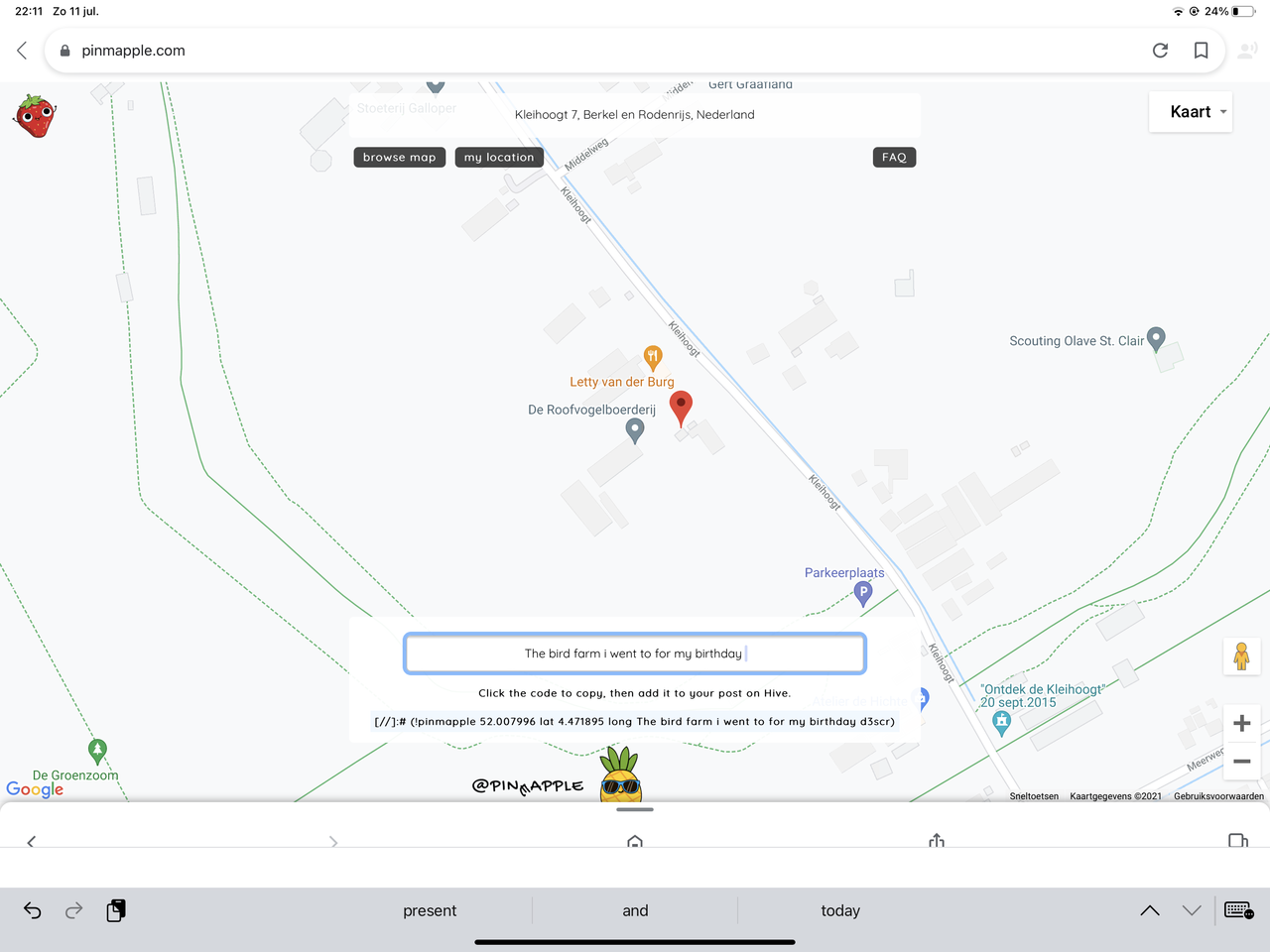This screenshot has height=952, width=1270.
Task: Jump to next field with down chevron
Action: click(1192, 910)
